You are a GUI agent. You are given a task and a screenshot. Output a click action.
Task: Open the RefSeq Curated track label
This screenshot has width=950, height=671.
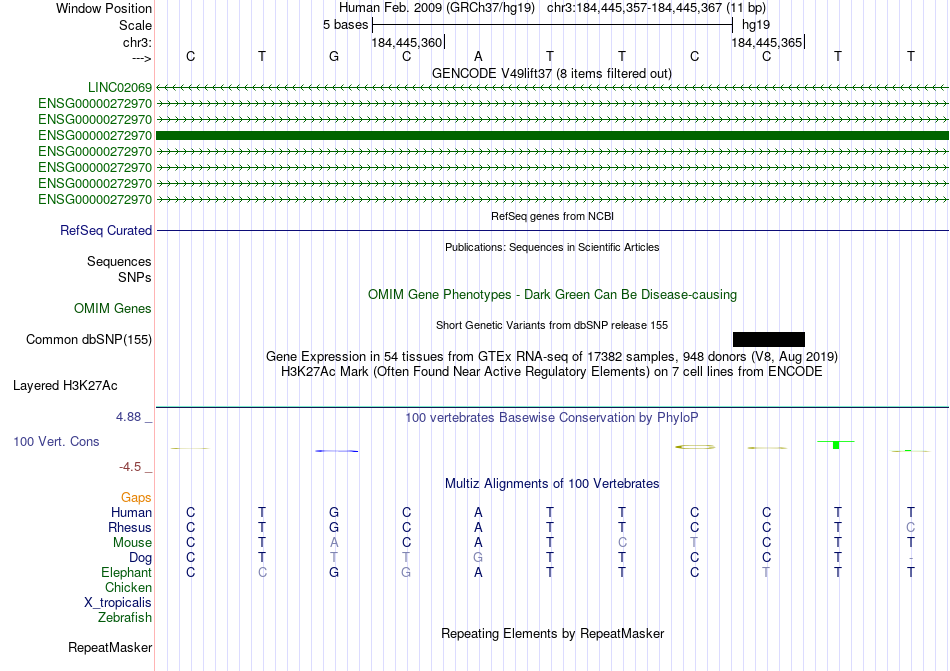coord(106,231)
